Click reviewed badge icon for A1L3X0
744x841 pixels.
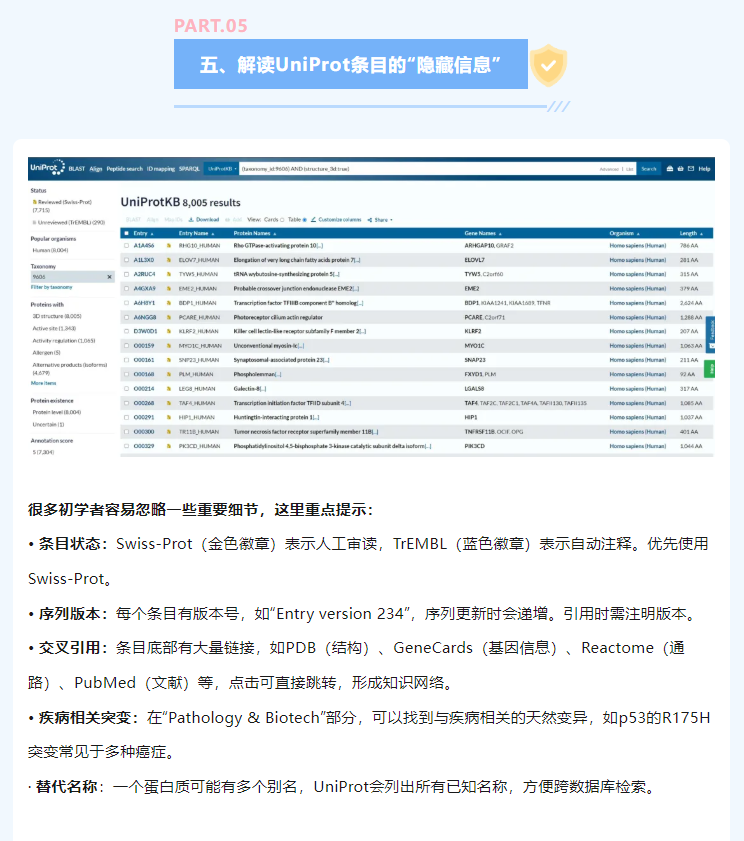click(x=168, y=260)
